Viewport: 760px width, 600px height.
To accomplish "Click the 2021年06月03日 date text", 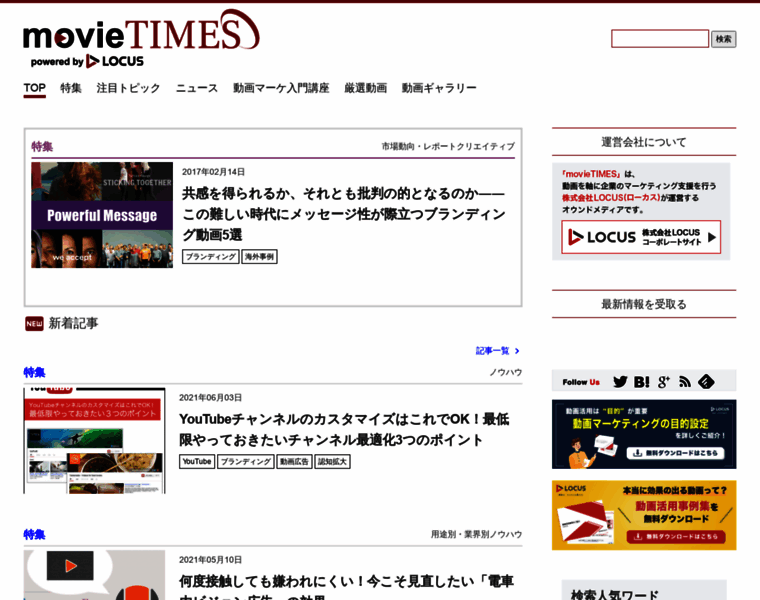I will coord(210,397).
